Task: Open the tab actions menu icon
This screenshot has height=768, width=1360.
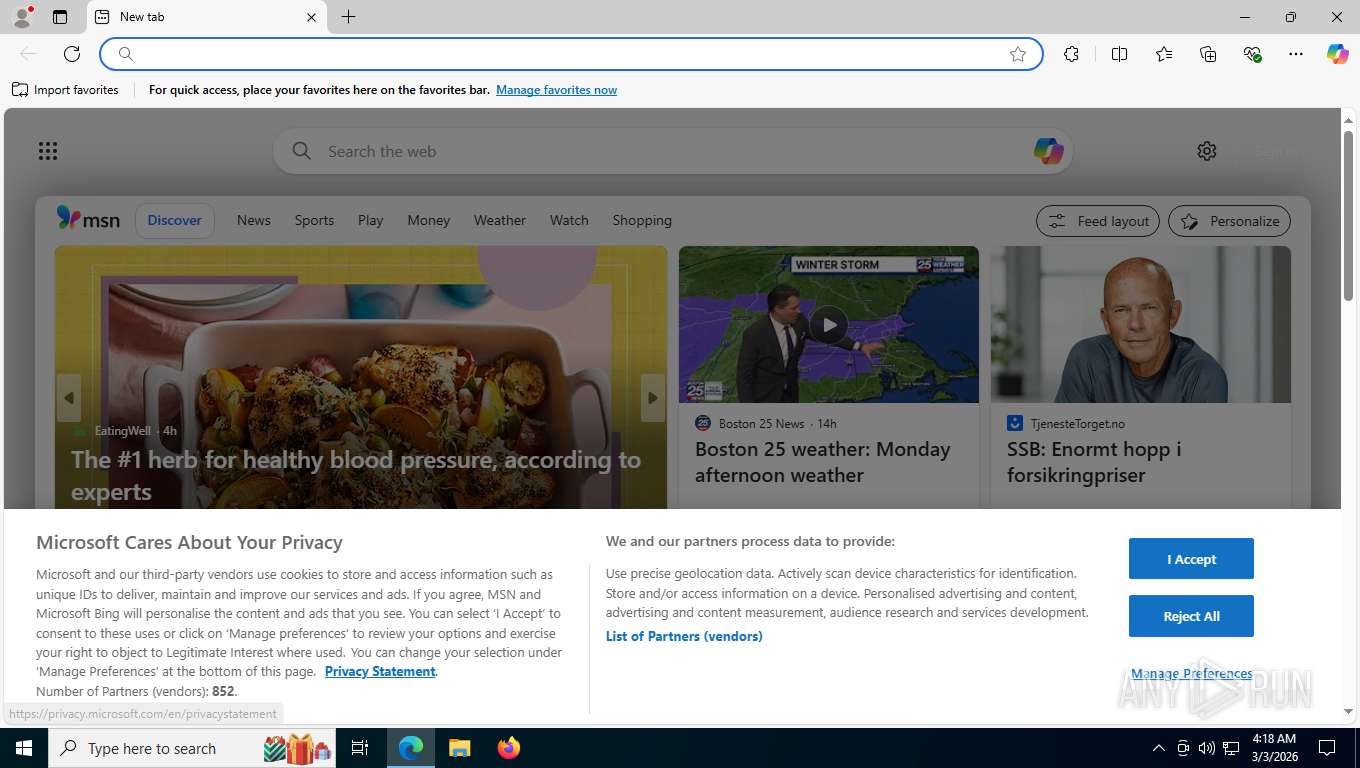Action: (x=60, y=17)
